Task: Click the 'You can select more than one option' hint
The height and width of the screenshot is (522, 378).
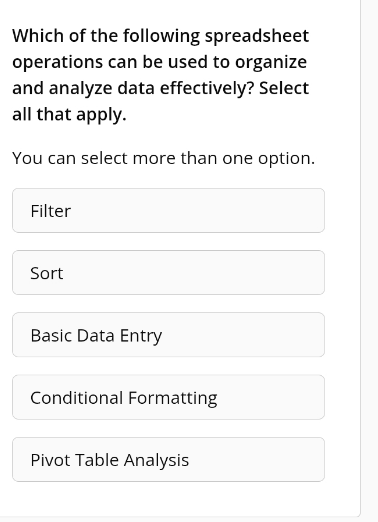Action: coord(163,158)
